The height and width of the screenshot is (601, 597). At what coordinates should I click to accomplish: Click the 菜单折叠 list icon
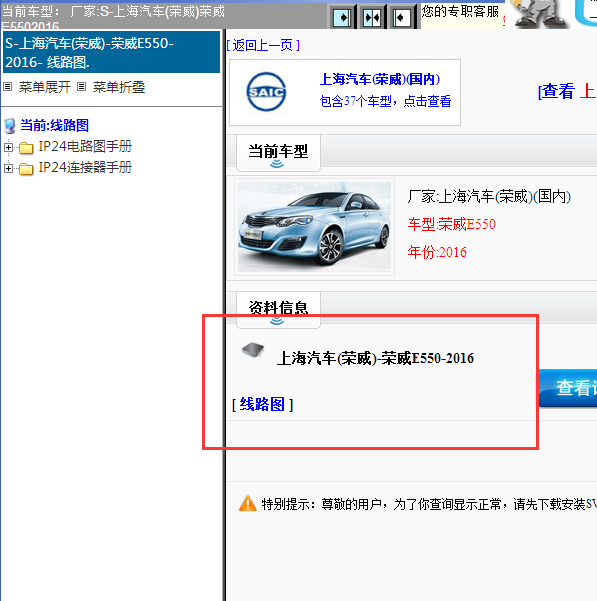[81, 87]
